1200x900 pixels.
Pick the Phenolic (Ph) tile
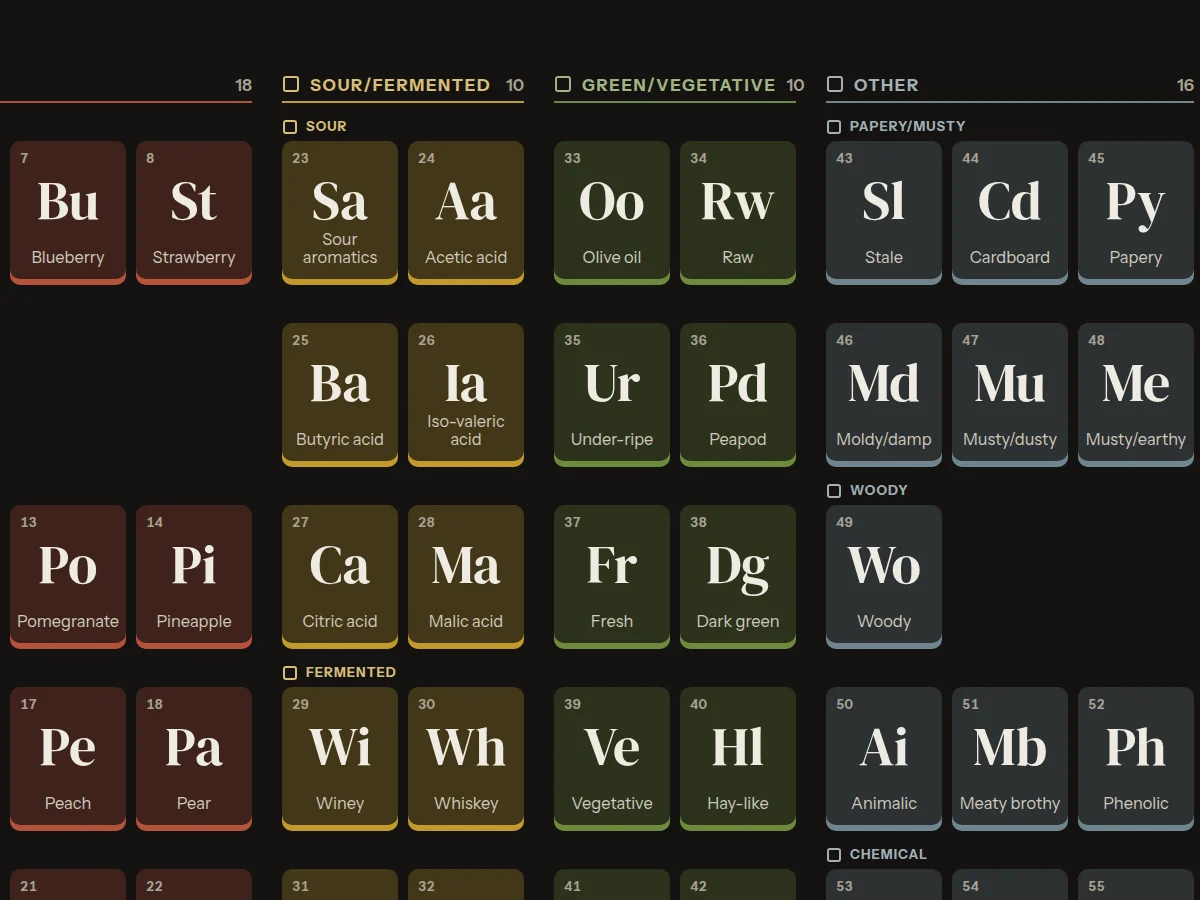[1136, 759]
